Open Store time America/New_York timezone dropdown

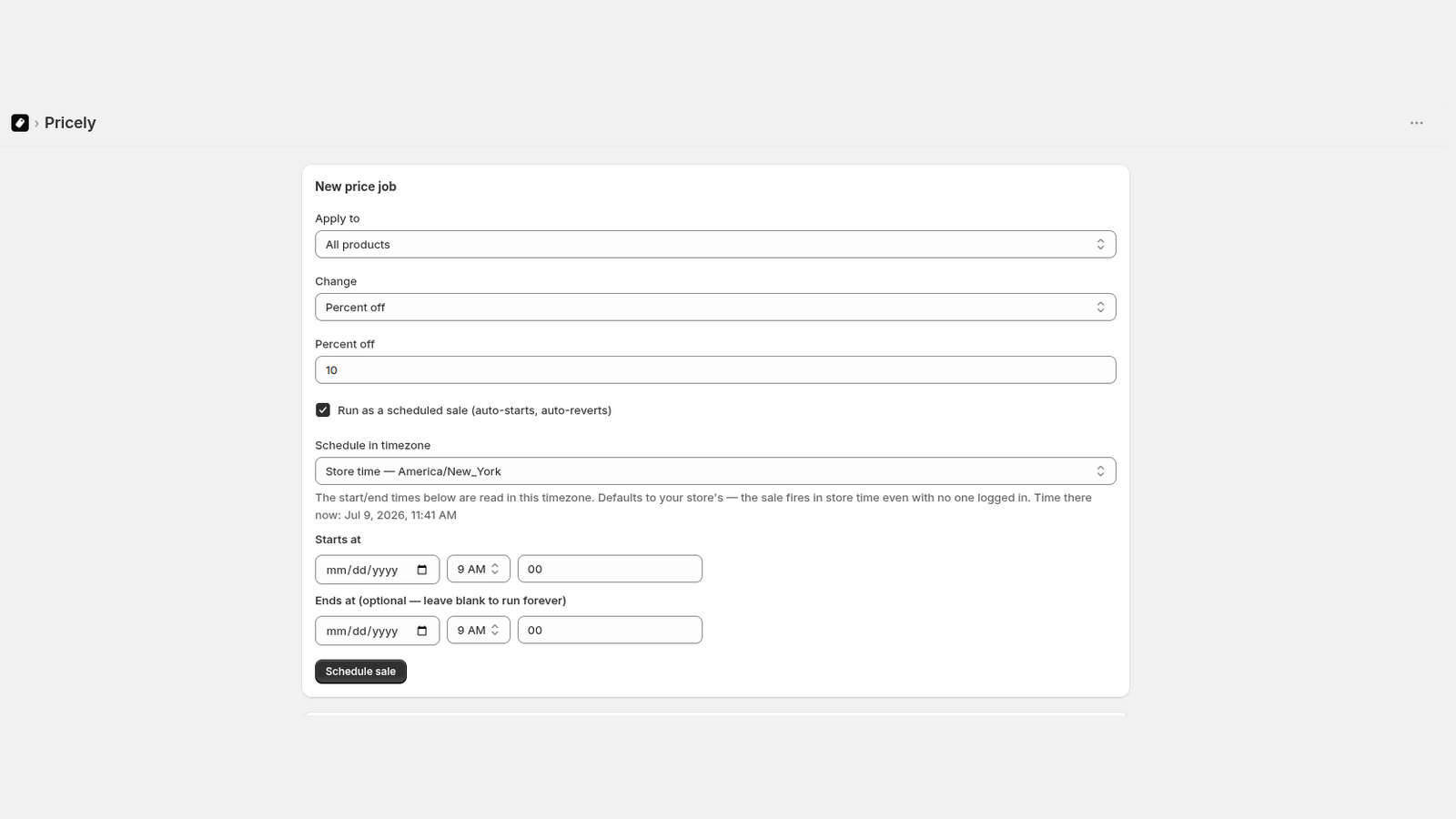[715, 471]
